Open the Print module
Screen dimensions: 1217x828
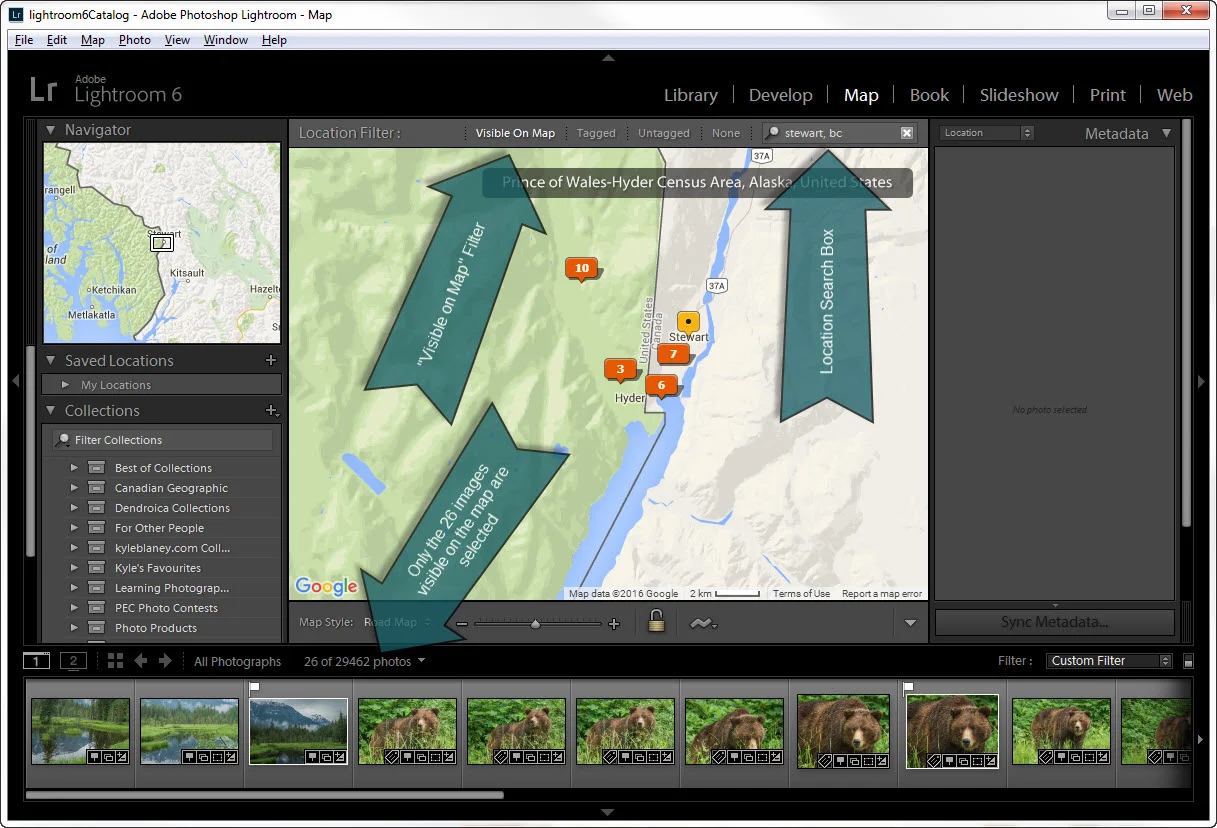[1108, 95]
